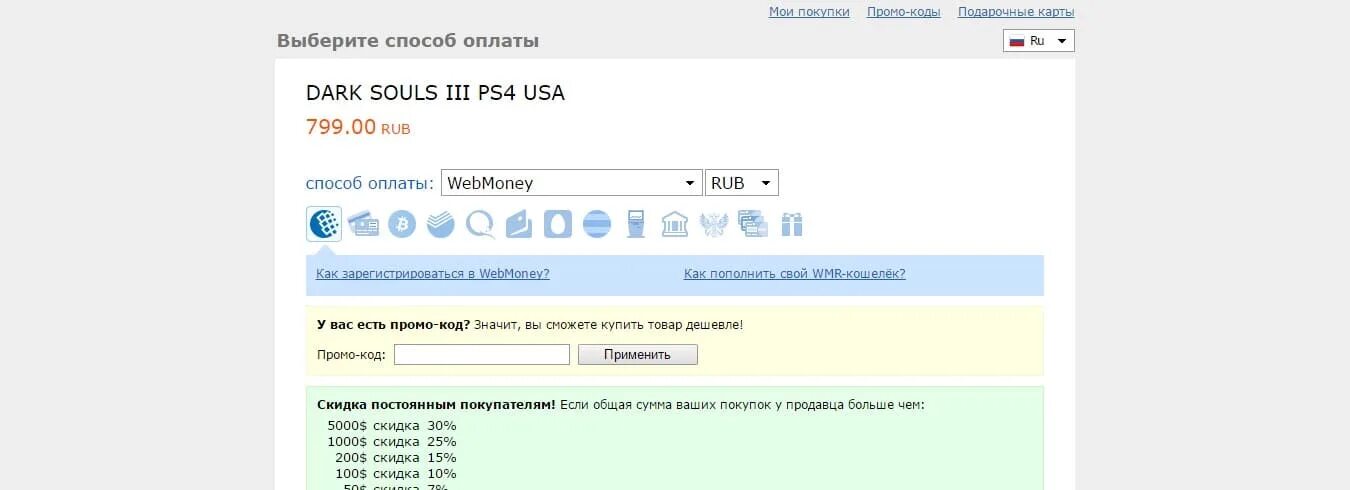
Task: Select the Bitcoin payment icon
Action: (402, 224)
